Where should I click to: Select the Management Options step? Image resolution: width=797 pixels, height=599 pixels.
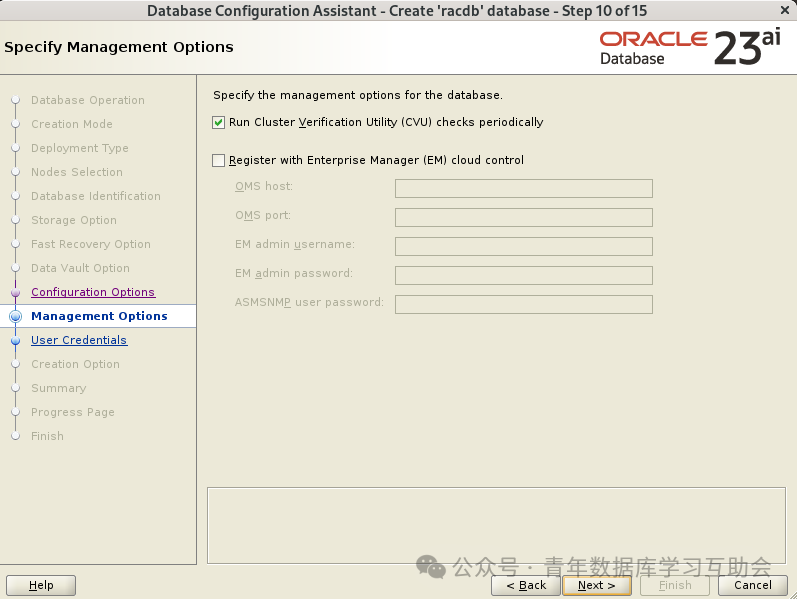(x=99, y=316)
